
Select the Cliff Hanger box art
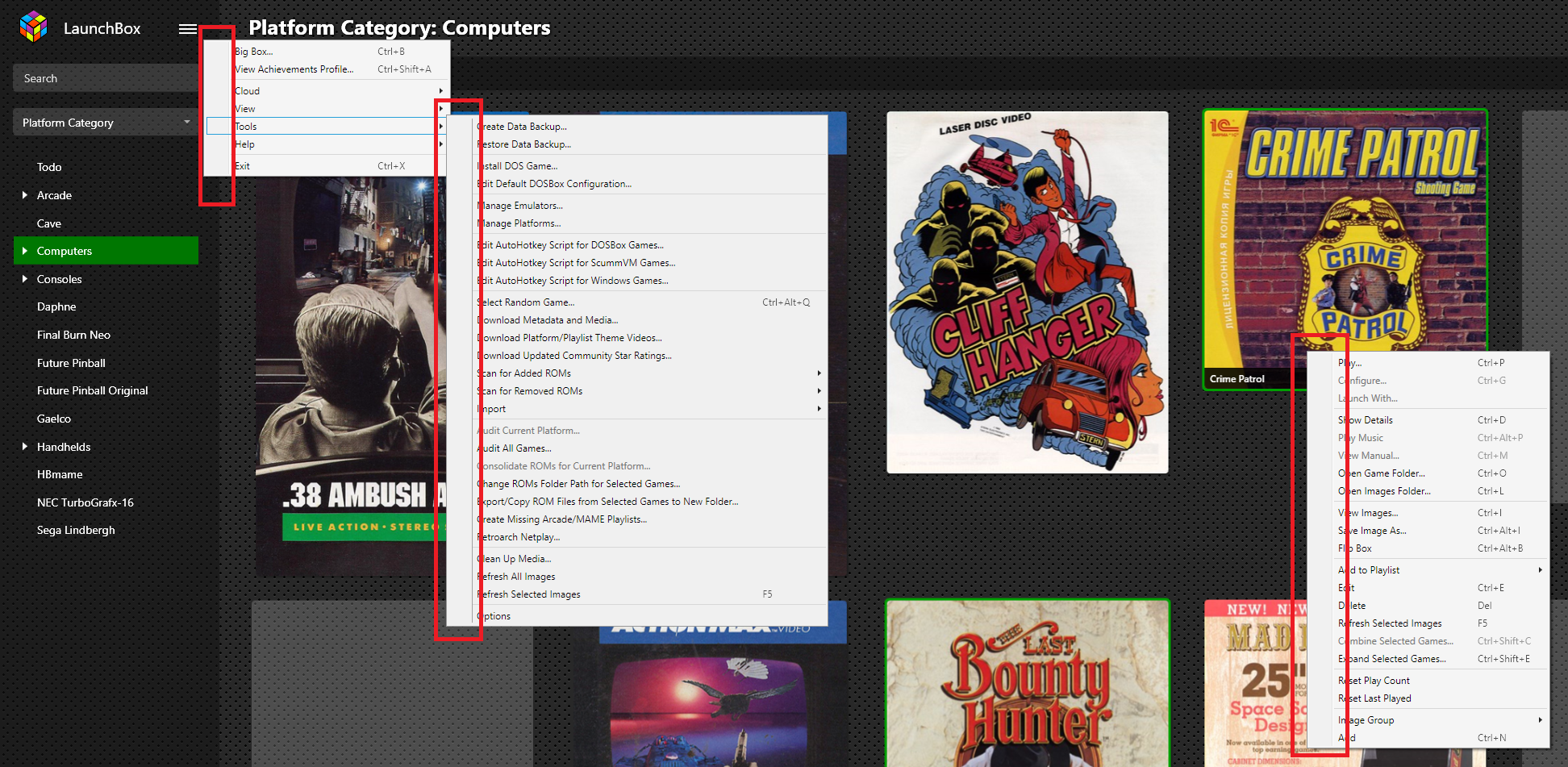pyautogui.click(x=1027, y=292)
